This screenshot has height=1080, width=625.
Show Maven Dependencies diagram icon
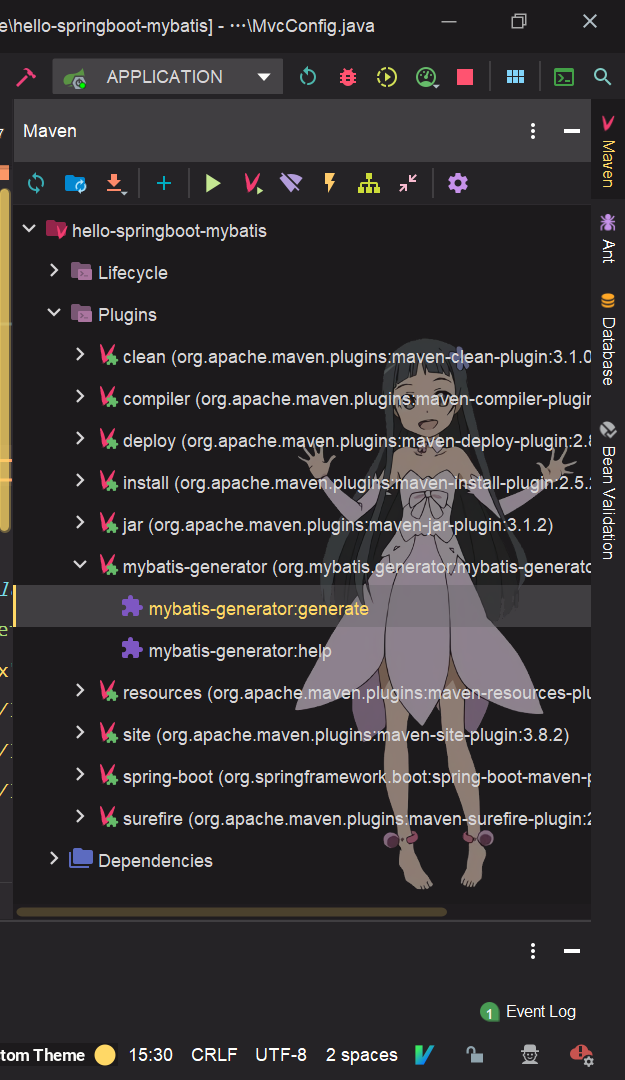(369, 183)
